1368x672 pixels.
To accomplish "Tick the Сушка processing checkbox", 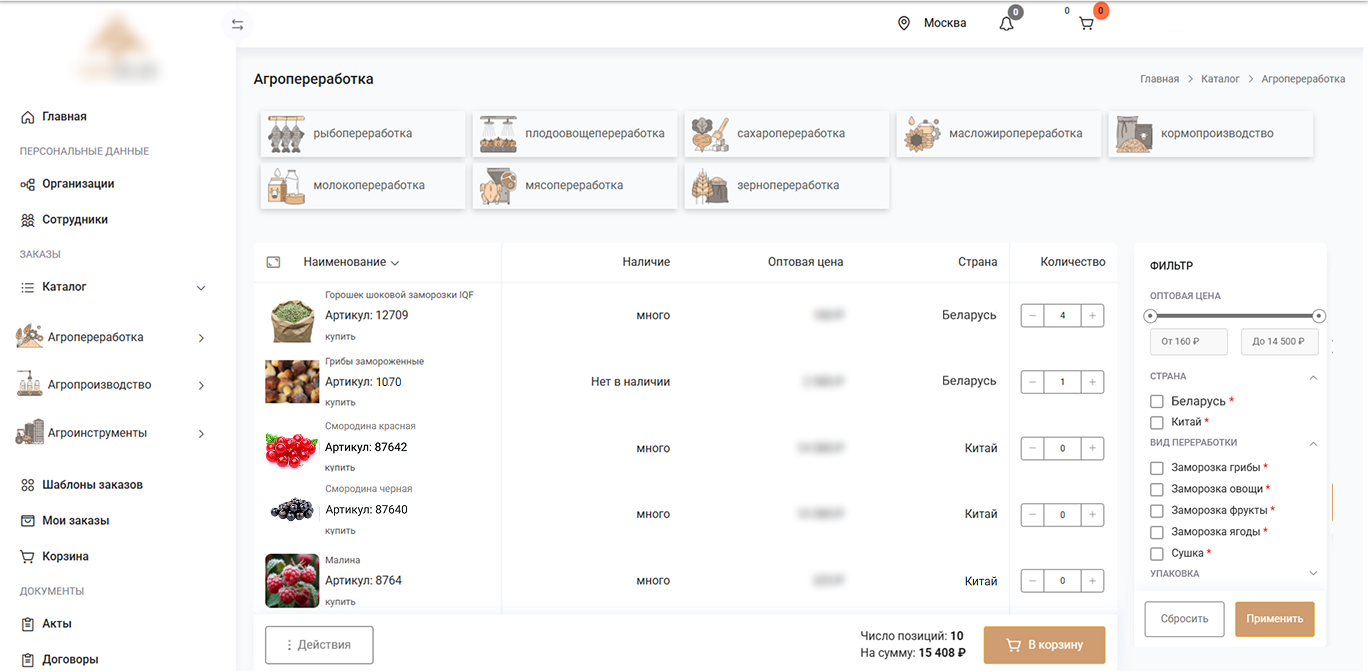I will pos(1157,553).
